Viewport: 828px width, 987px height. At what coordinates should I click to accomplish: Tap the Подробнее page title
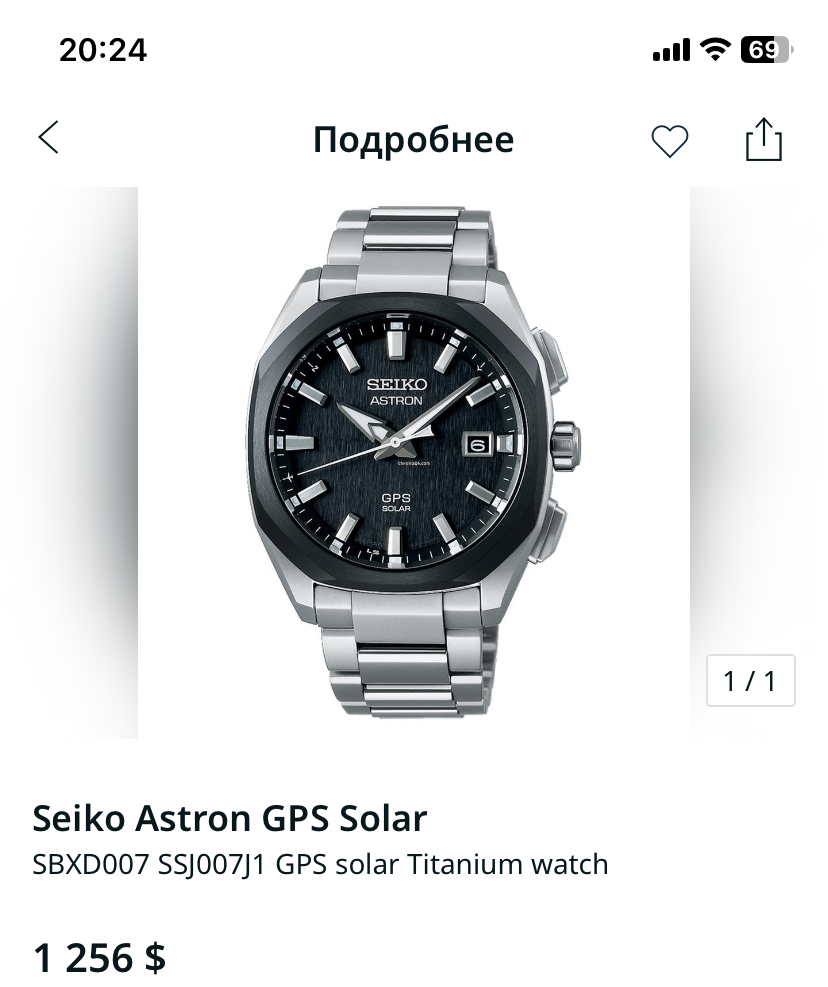(413, 140)
